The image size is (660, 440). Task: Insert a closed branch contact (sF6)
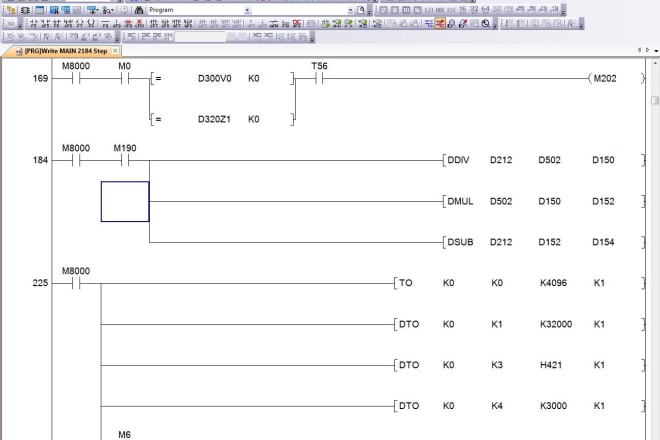tap(68, 24)
